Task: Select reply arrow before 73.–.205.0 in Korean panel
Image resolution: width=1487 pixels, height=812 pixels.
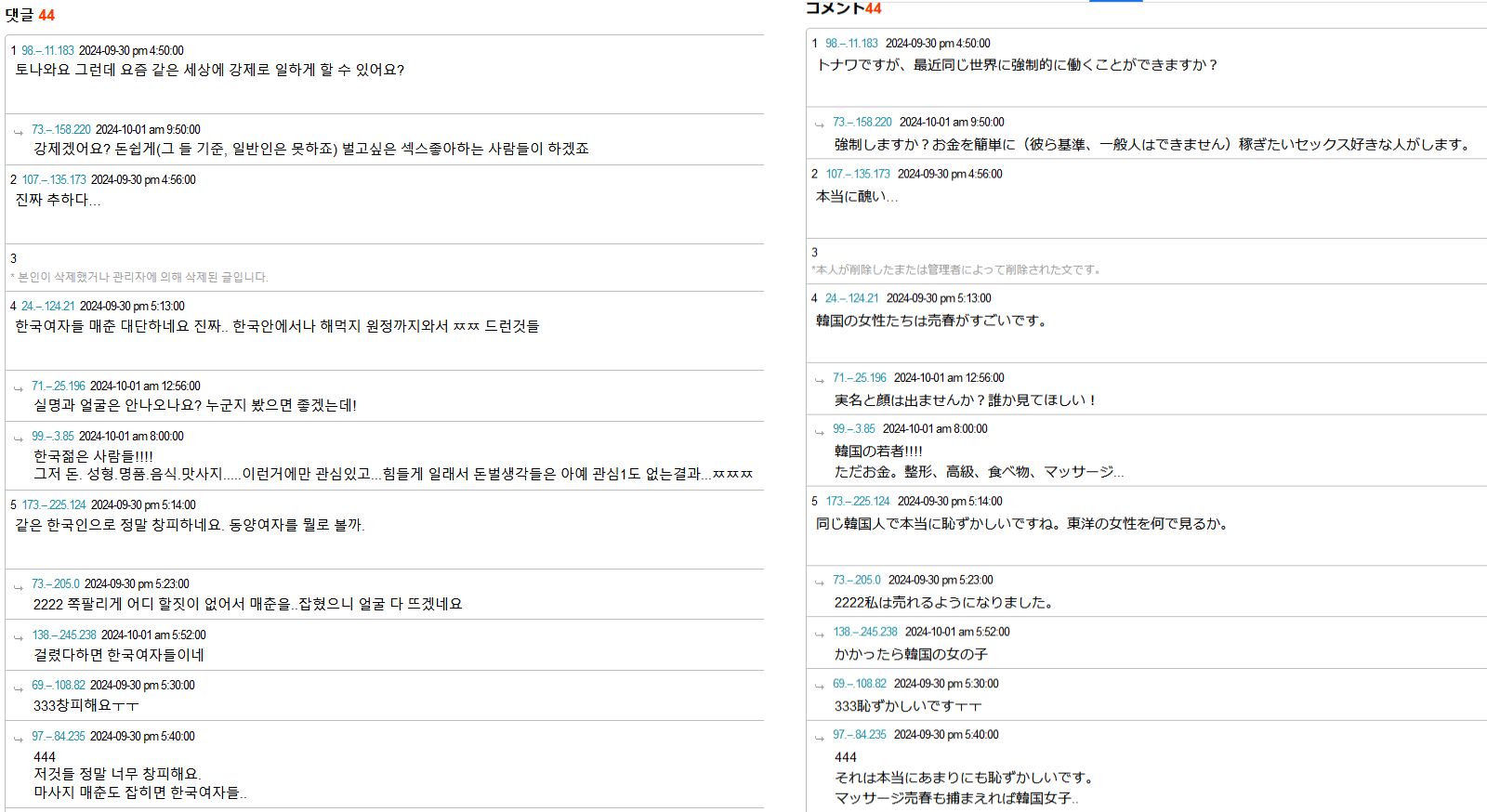Action: click(18, 586)
